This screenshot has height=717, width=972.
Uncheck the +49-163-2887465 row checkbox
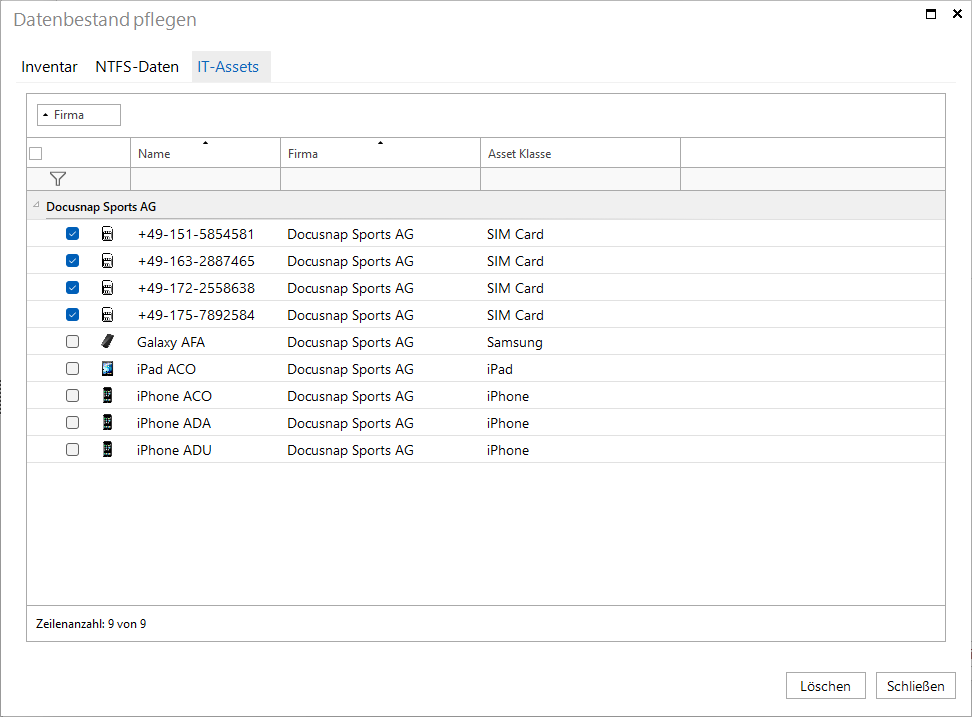pos(73,261)
